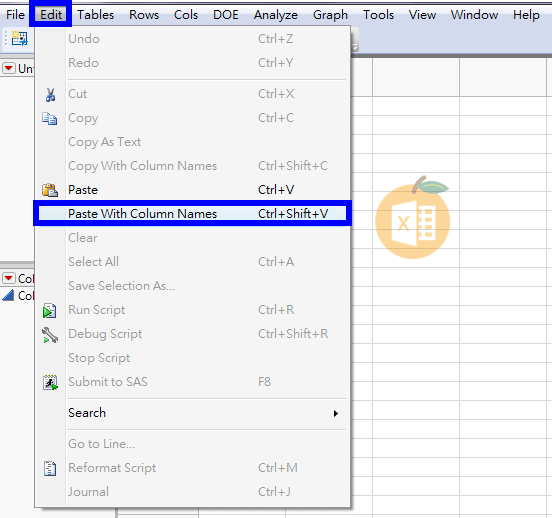
Task: Click the Debug Script wrench icon
Action: [50, 335]
